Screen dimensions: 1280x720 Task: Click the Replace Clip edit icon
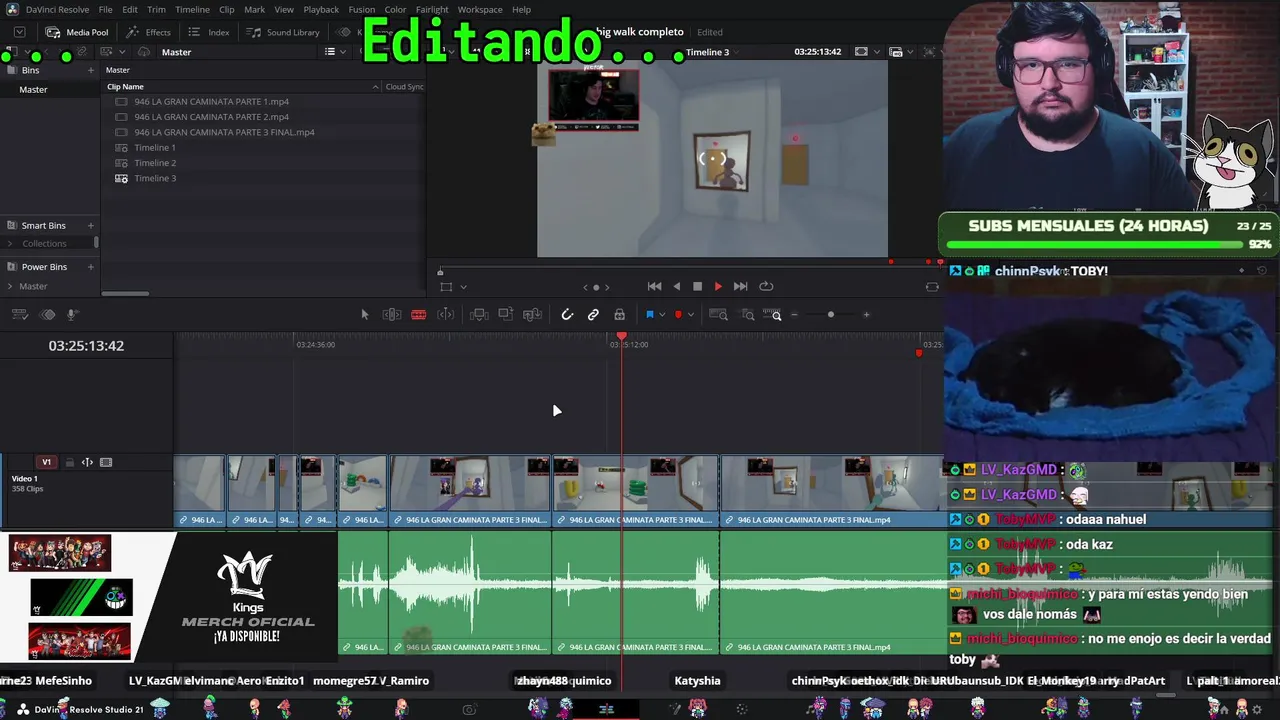click(533, 315)
